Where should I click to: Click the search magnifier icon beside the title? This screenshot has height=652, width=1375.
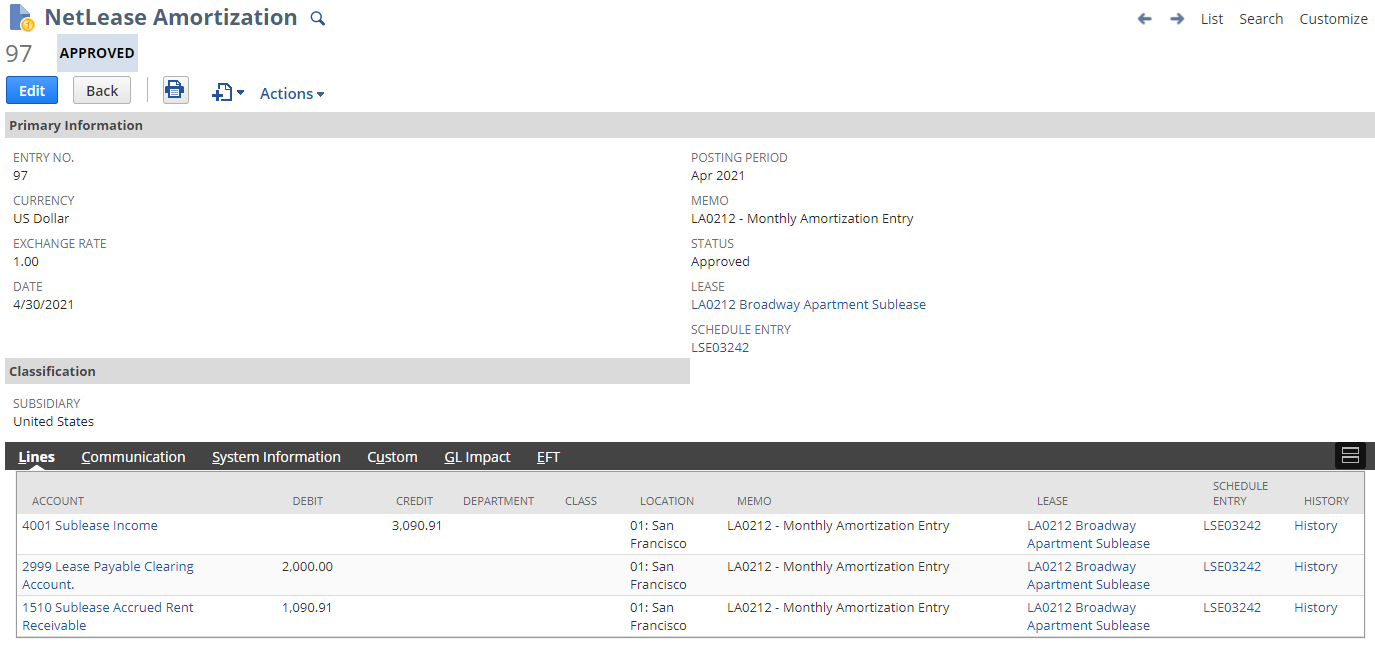point(318,18)
